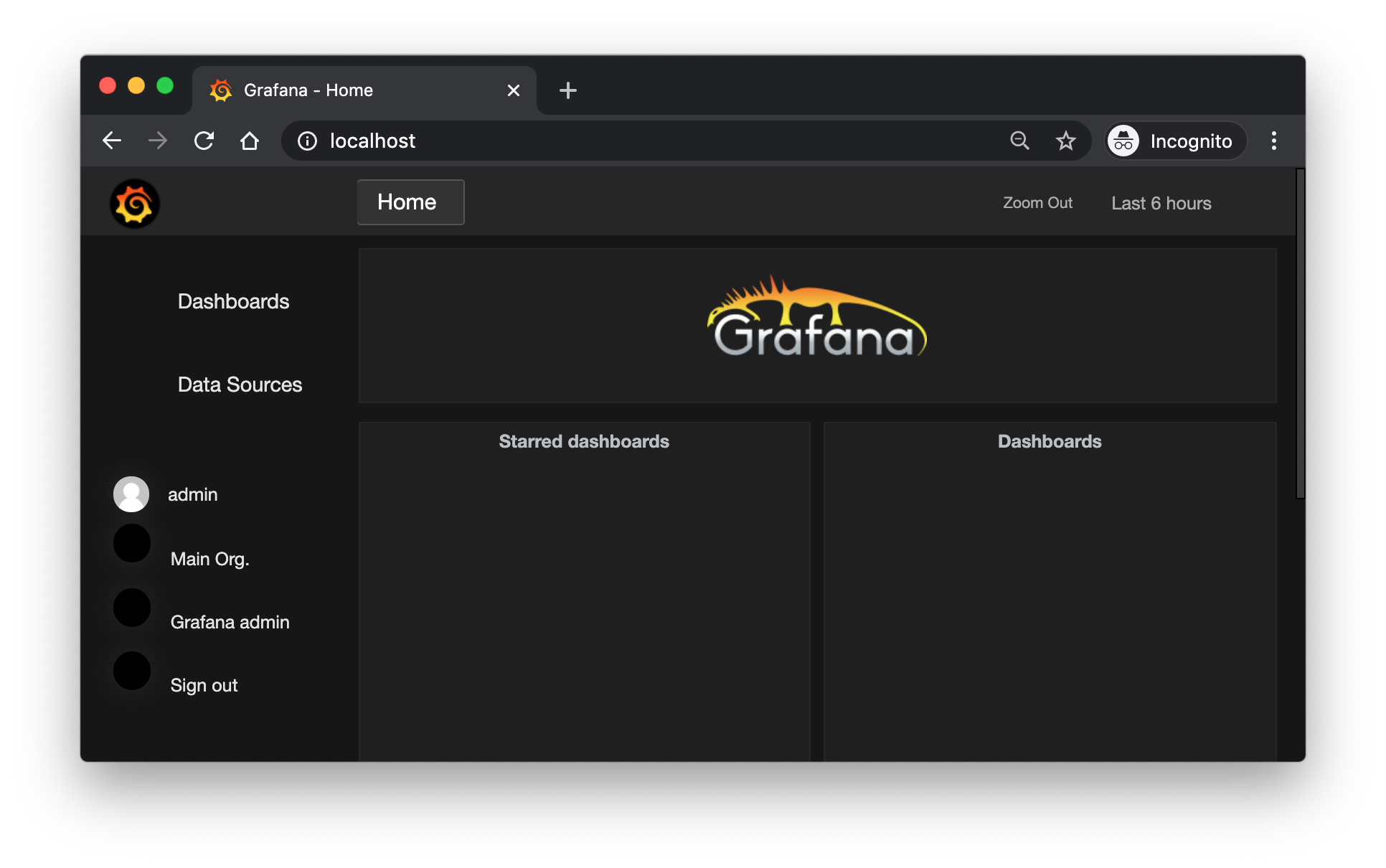Viewport: 1386px width, 868px height.
Task: Bookmark the page with star icon
Action: tap(1066, 141)
